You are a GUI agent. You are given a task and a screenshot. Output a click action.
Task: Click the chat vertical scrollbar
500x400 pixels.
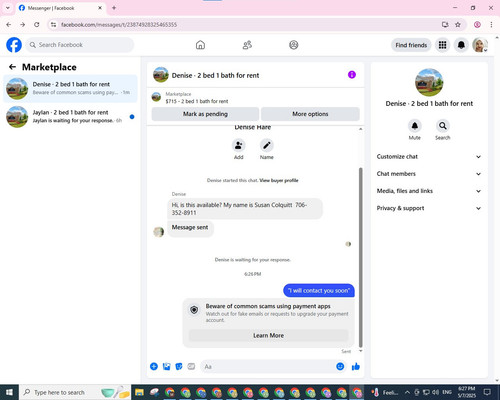360,257
